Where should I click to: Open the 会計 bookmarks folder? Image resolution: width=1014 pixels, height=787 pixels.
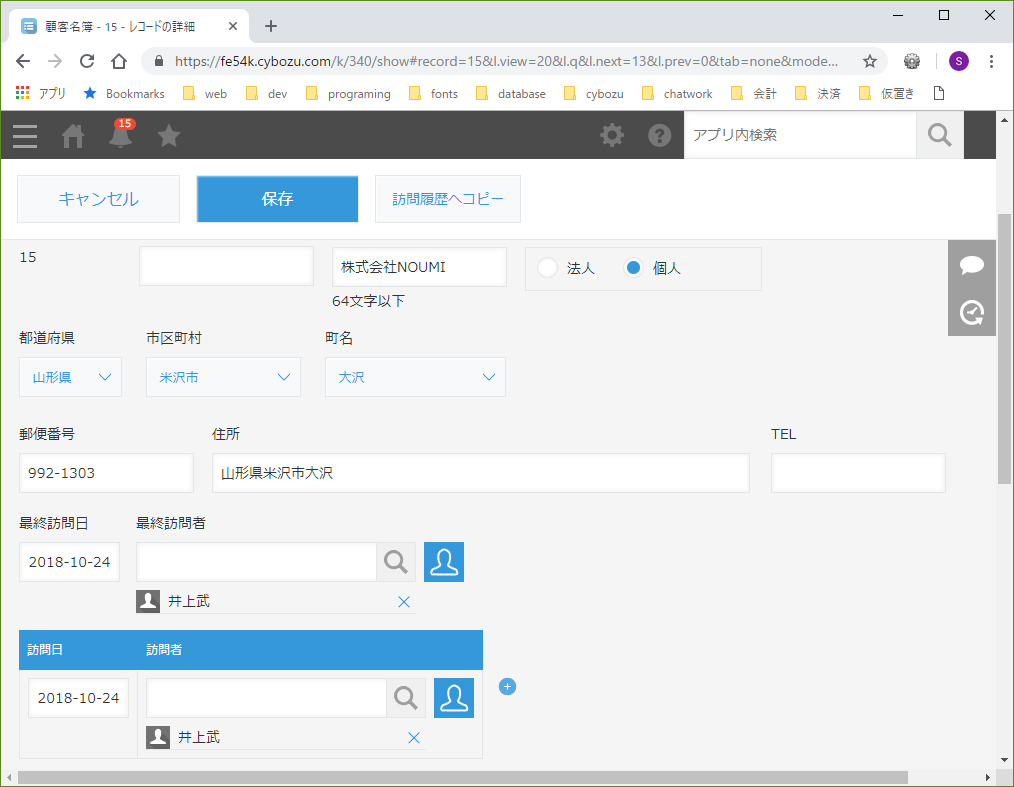pos(754,94)
